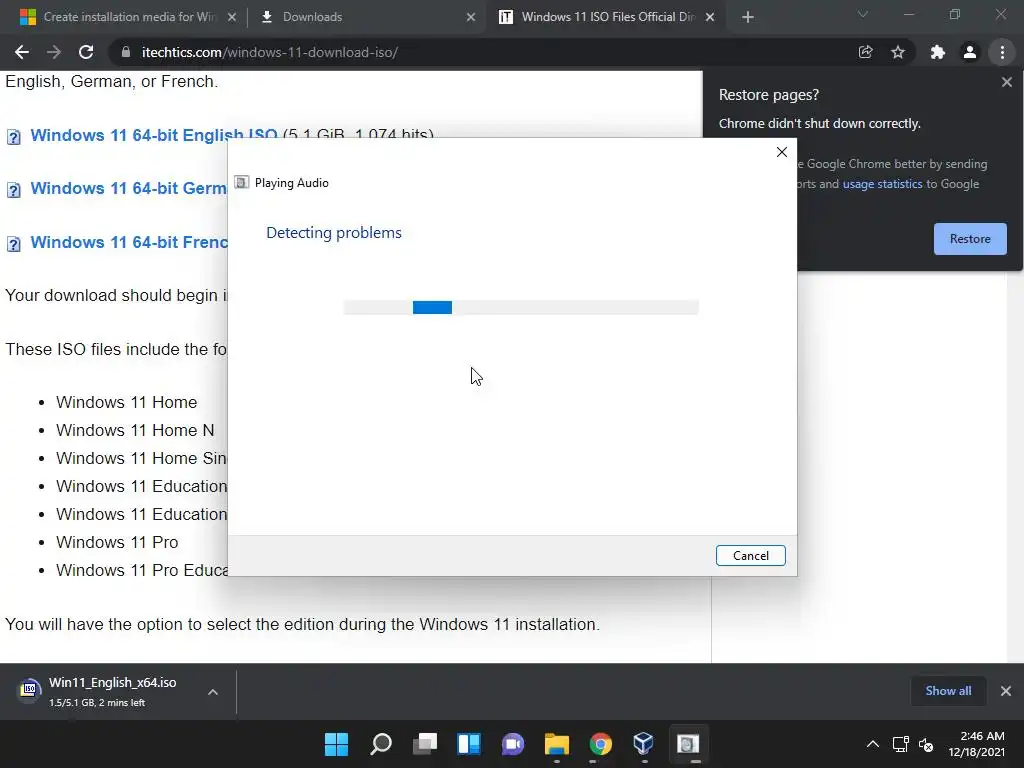Open the clock and date in the taskbar
Viewport: 1024px width, 768px height.
[x=976, y=744]
